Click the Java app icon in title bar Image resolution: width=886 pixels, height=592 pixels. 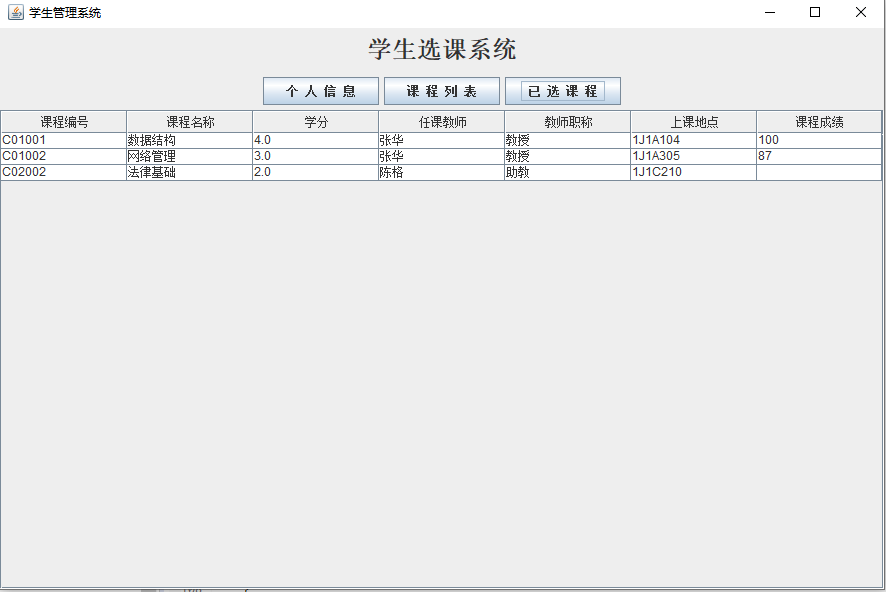(16, 12)
